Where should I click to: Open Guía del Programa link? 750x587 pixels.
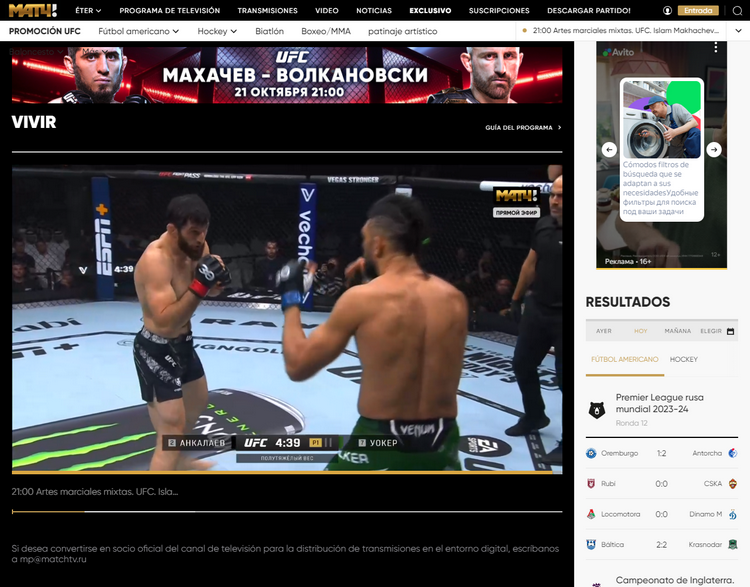[x=523, y=128]
